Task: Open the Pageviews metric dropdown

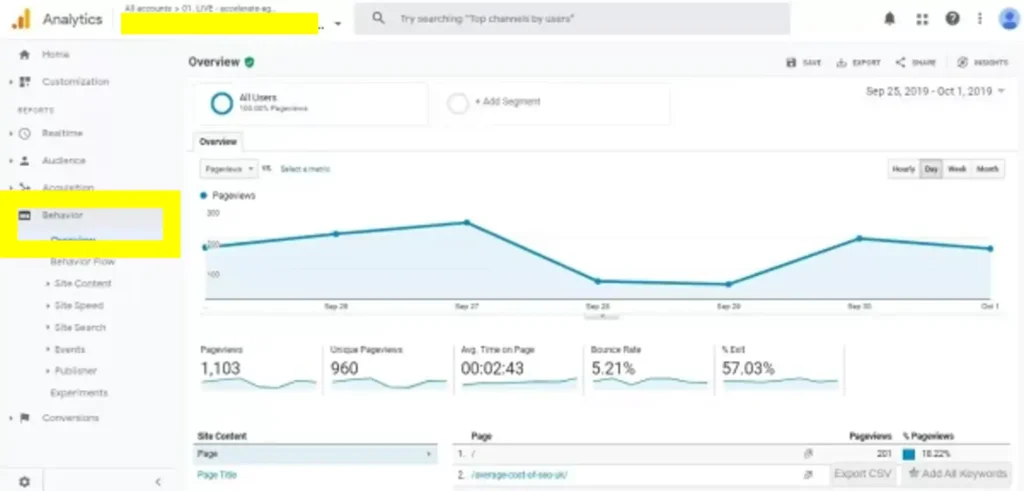Action: pos(228,169)
